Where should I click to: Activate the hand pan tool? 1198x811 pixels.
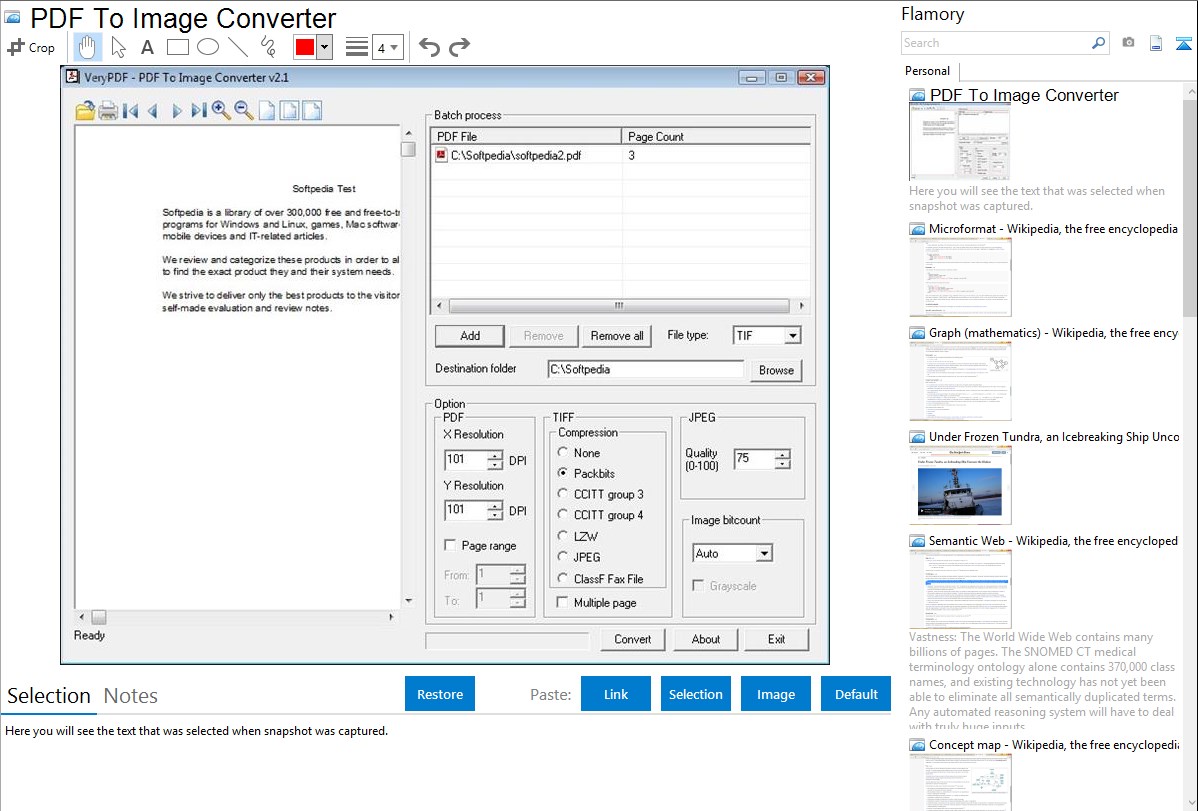pos(88,47)
